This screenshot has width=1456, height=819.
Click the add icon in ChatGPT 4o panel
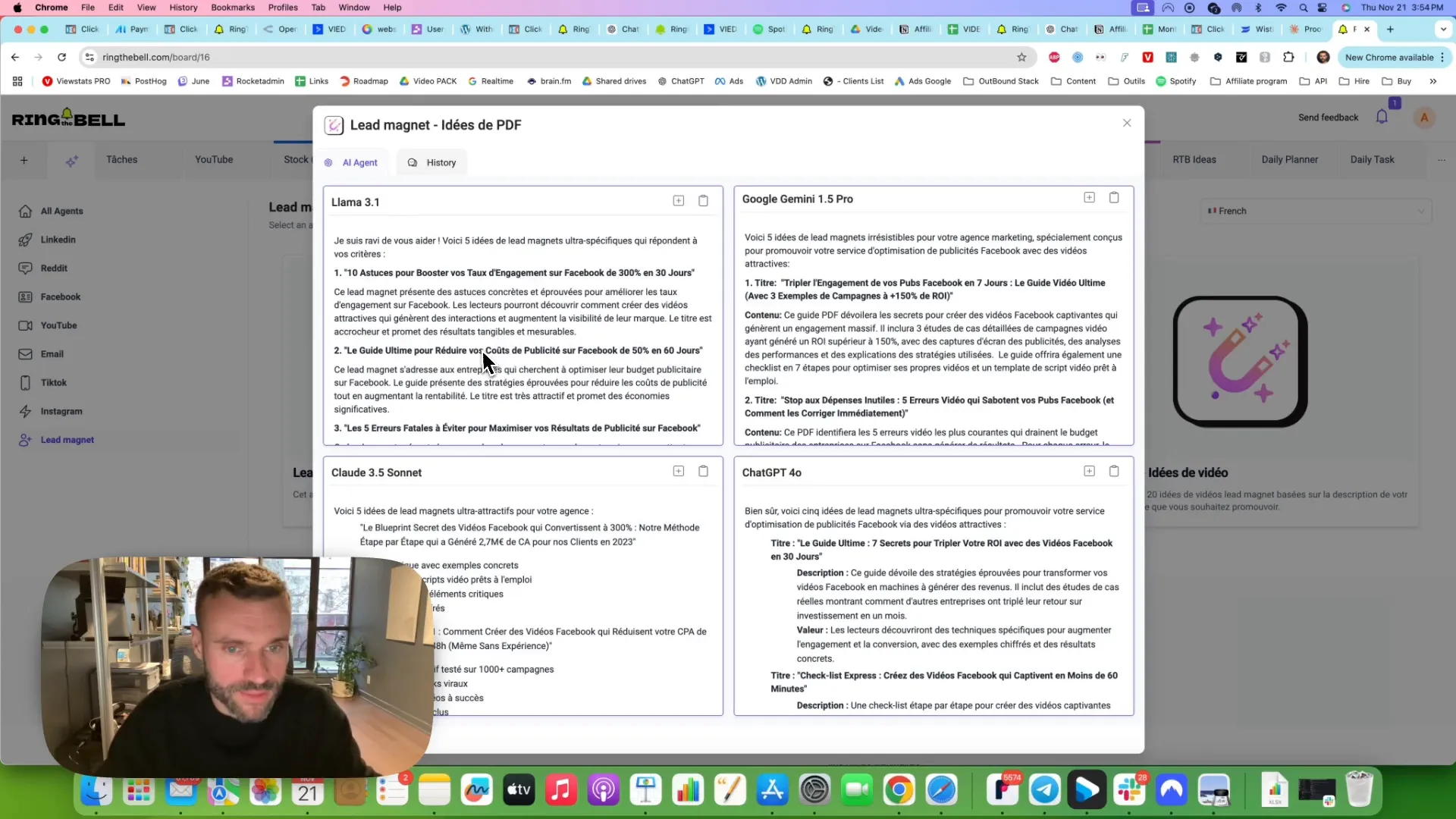click(1089, 472)
